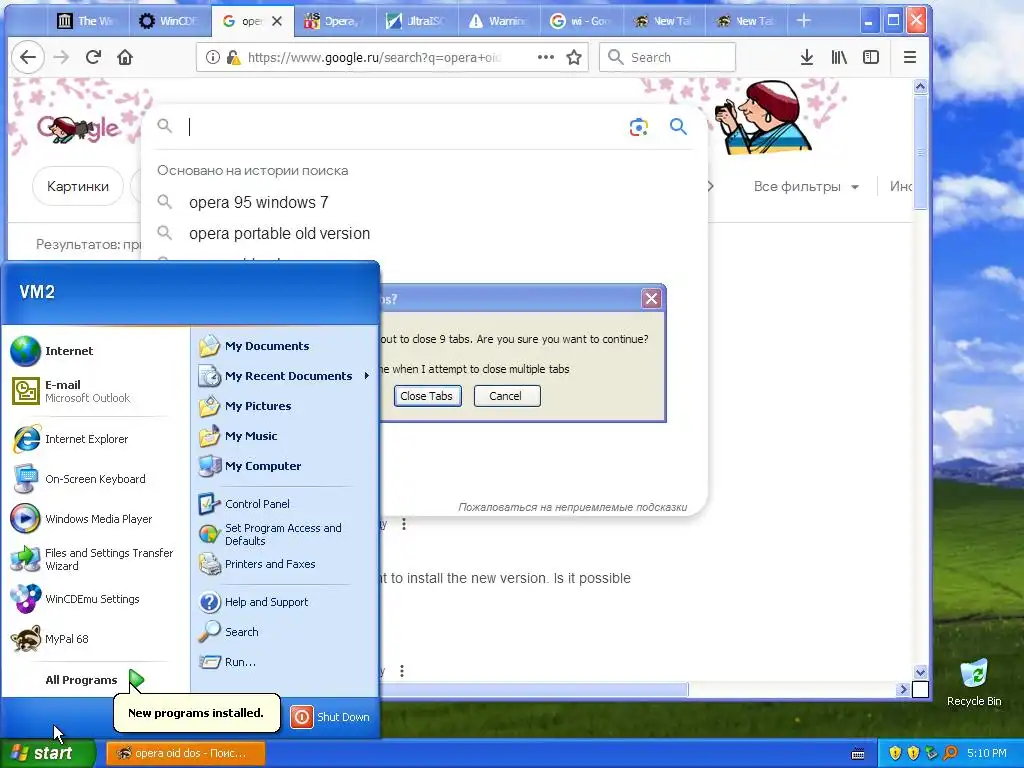The height and width of the screenshot is (768, 1024).
Task: Expand All Programs list
Action: [95, 680]
